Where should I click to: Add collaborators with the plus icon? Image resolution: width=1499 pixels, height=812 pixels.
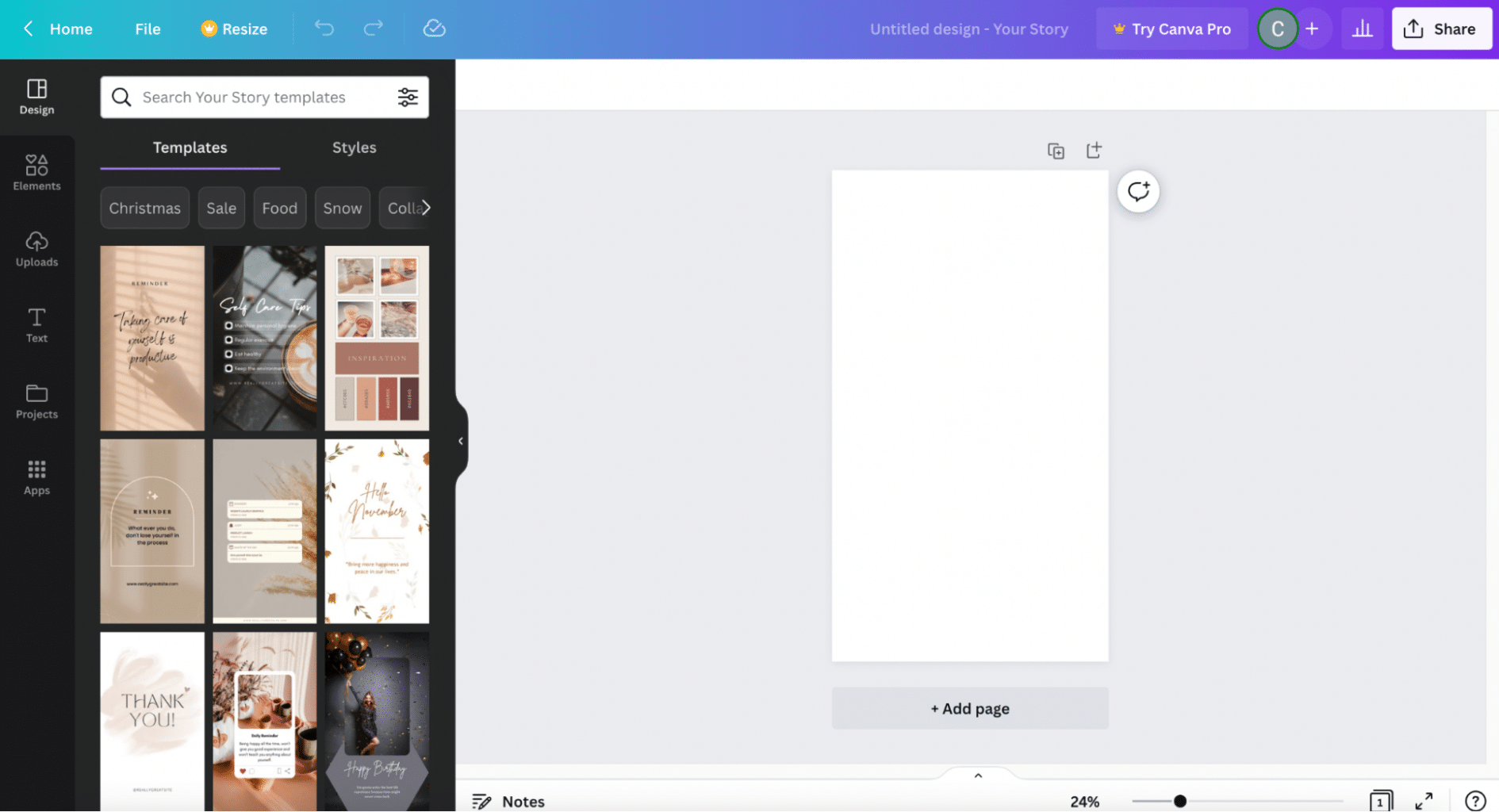tap(1312, 29)
